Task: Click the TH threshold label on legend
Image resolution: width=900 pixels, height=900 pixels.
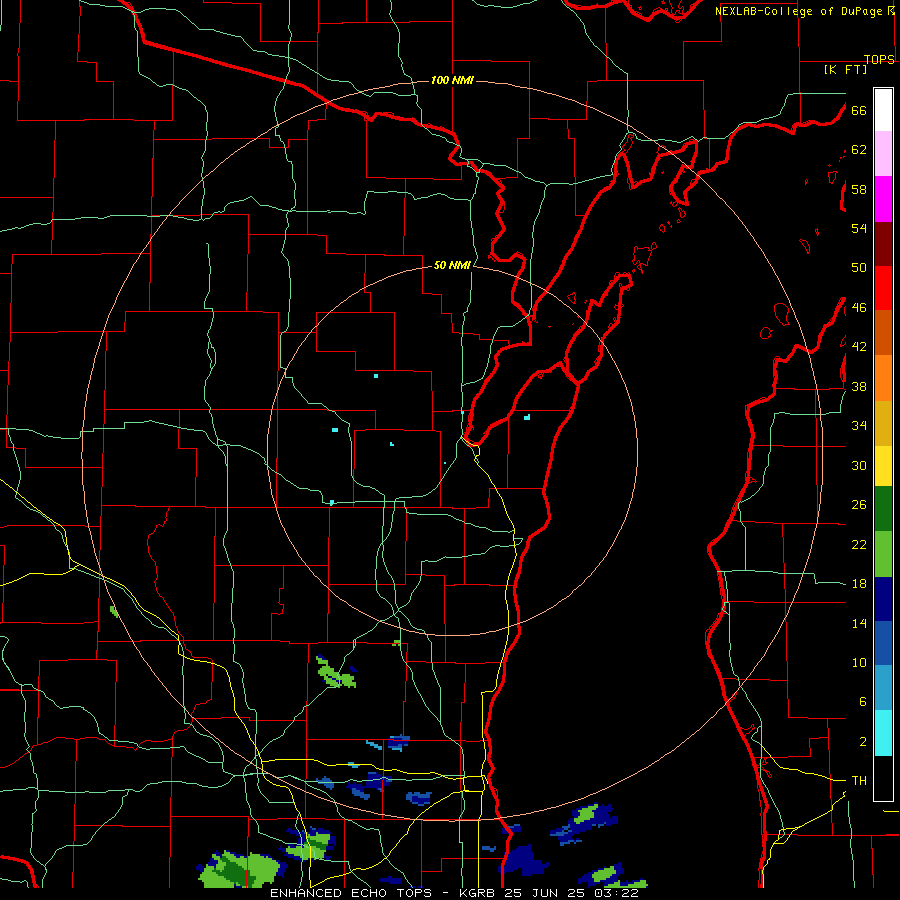Action: (859, 781)
